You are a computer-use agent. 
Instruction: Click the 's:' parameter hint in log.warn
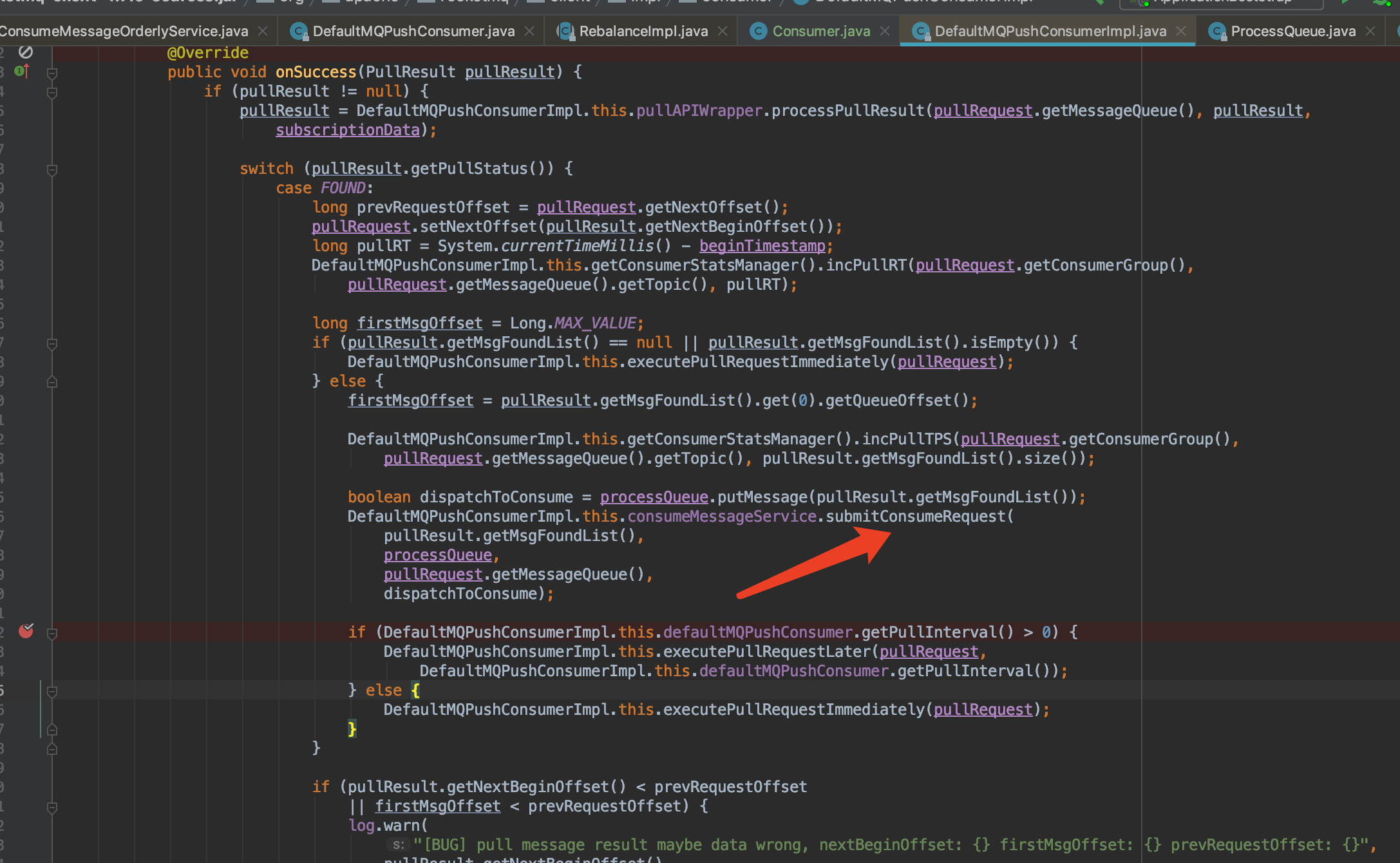click(399, 845)
